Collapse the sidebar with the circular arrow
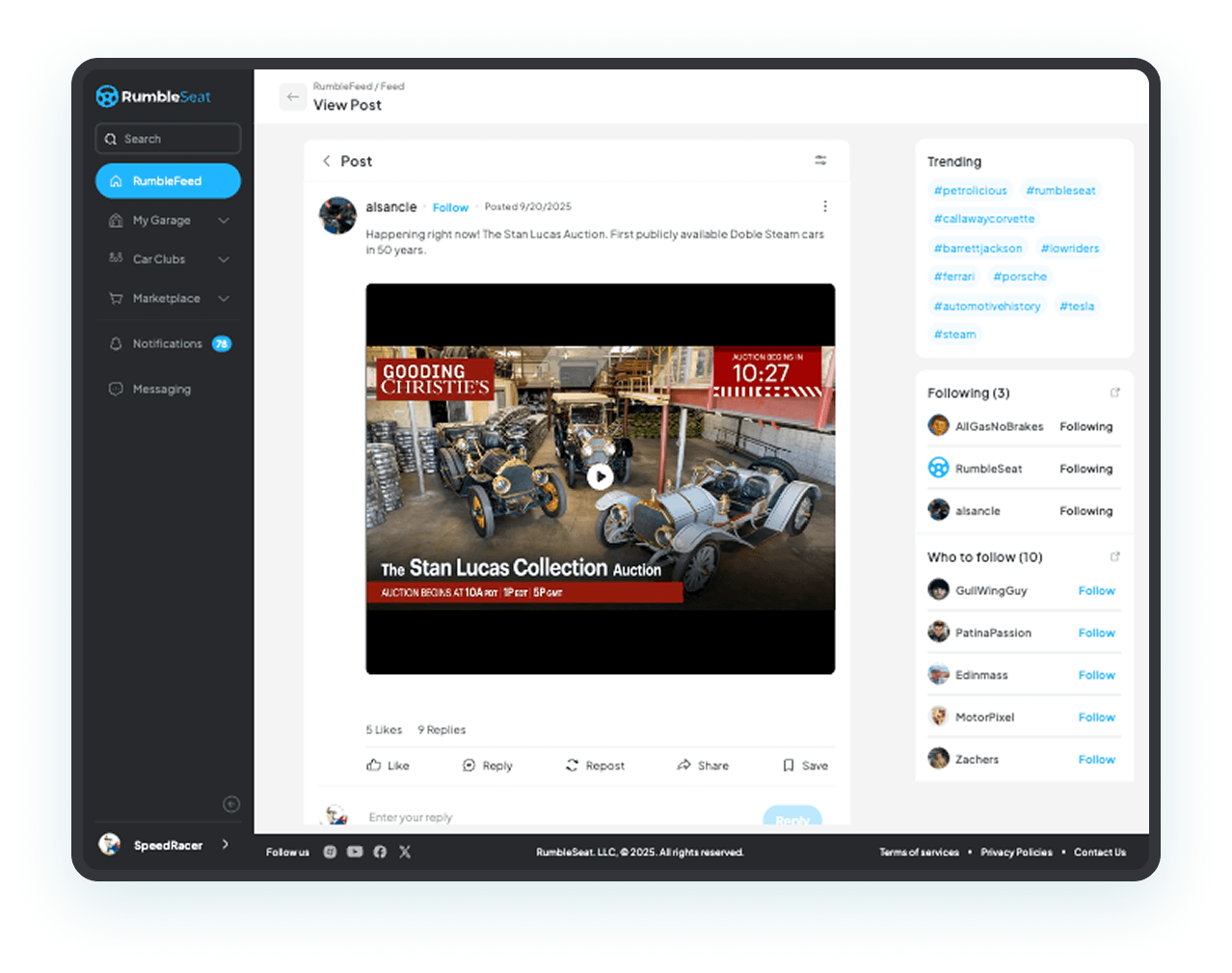 pyautogui.click(x=231, y=804)
